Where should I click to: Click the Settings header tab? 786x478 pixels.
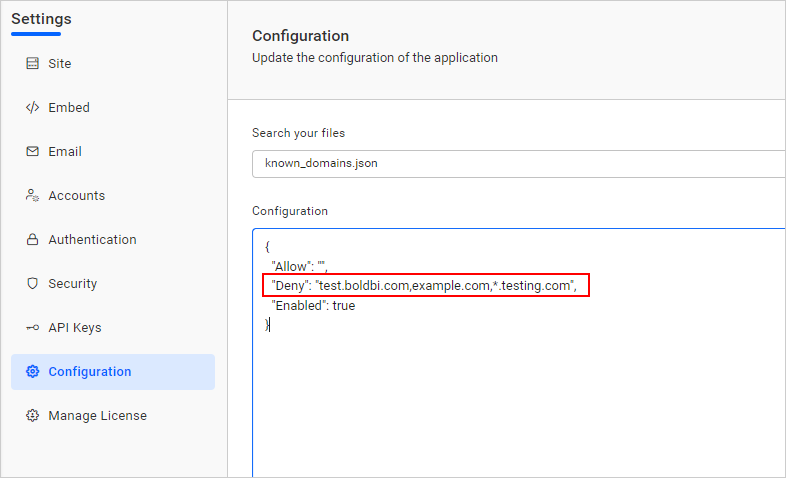coord(41,19)
